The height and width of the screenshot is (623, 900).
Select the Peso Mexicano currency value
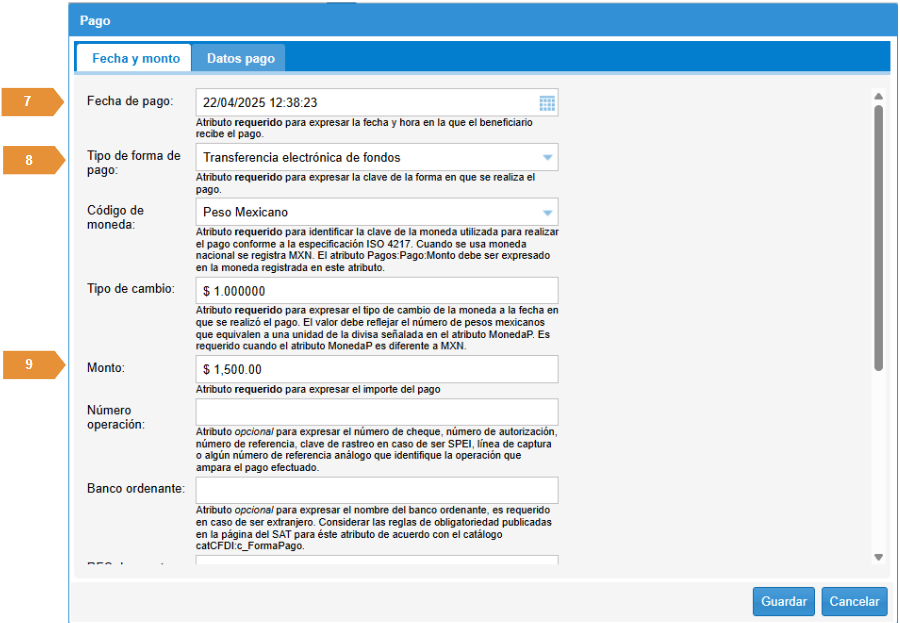tap(246, 212)
